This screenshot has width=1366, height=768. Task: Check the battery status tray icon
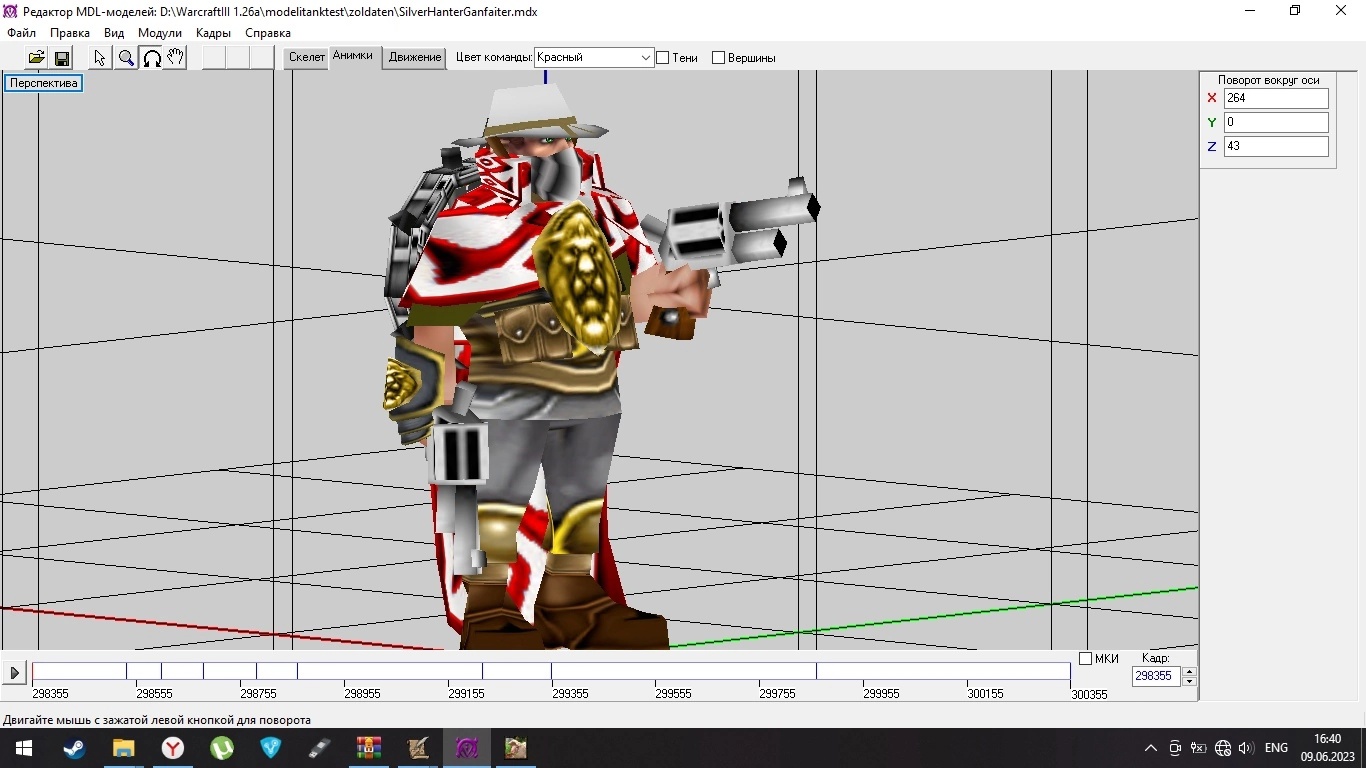(x=1198, y=748)
